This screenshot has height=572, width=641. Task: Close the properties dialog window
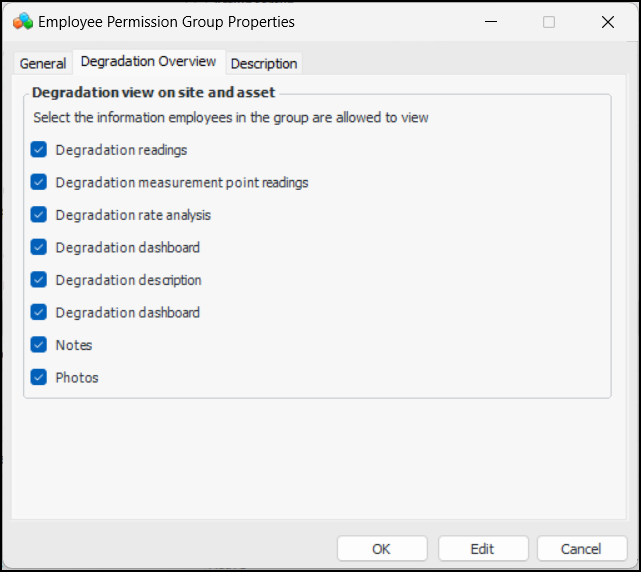tap(608, 22)
